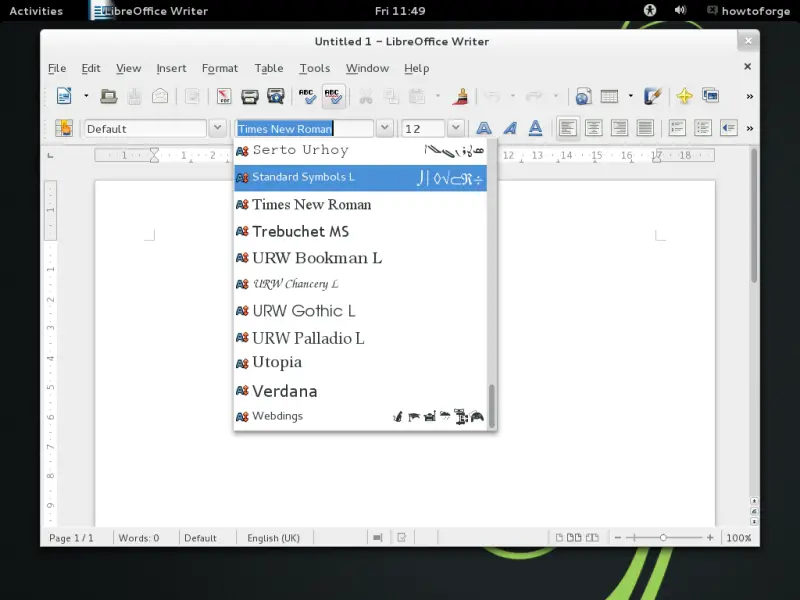Open the Table dropdown arrow
The height and width of the screenshot is (600, 800).
(631, 96)
